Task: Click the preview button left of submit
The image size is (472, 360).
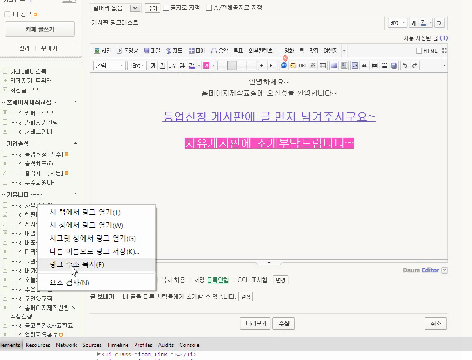Action: point(255,323)
